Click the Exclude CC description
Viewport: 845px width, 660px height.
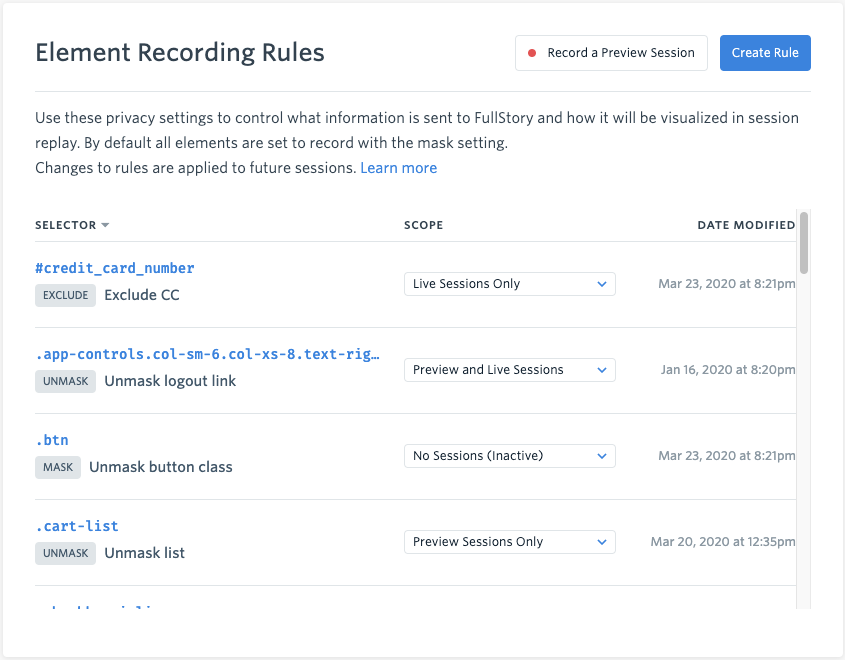tap(142, 295)
